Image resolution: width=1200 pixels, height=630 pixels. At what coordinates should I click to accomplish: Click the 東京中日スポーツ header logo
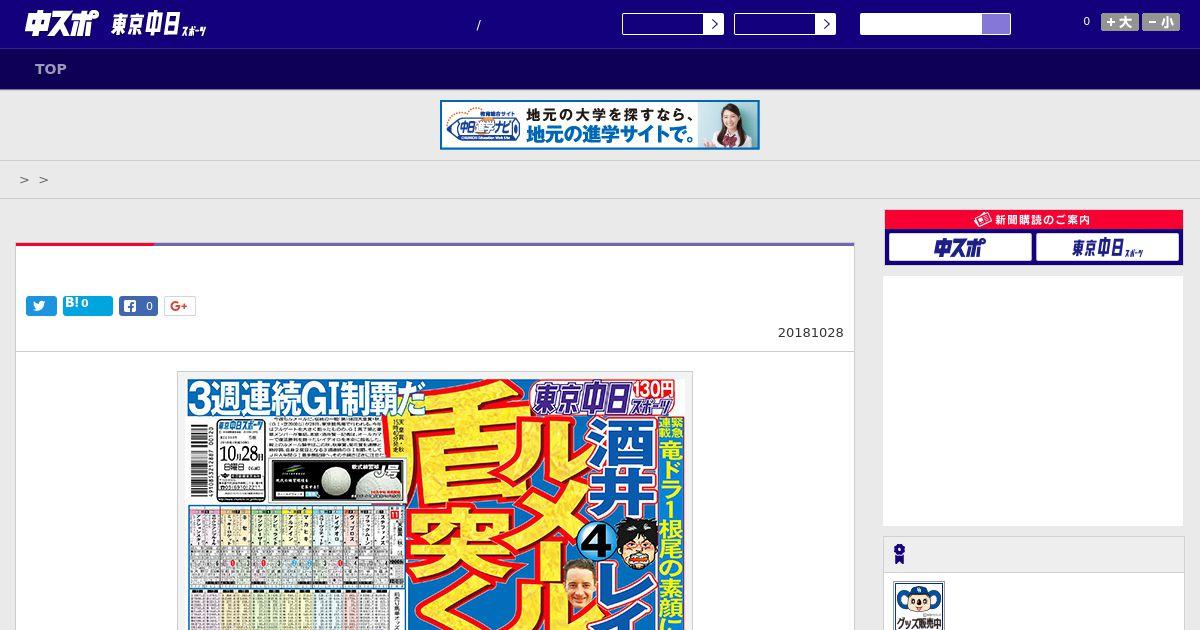point(159,25)
